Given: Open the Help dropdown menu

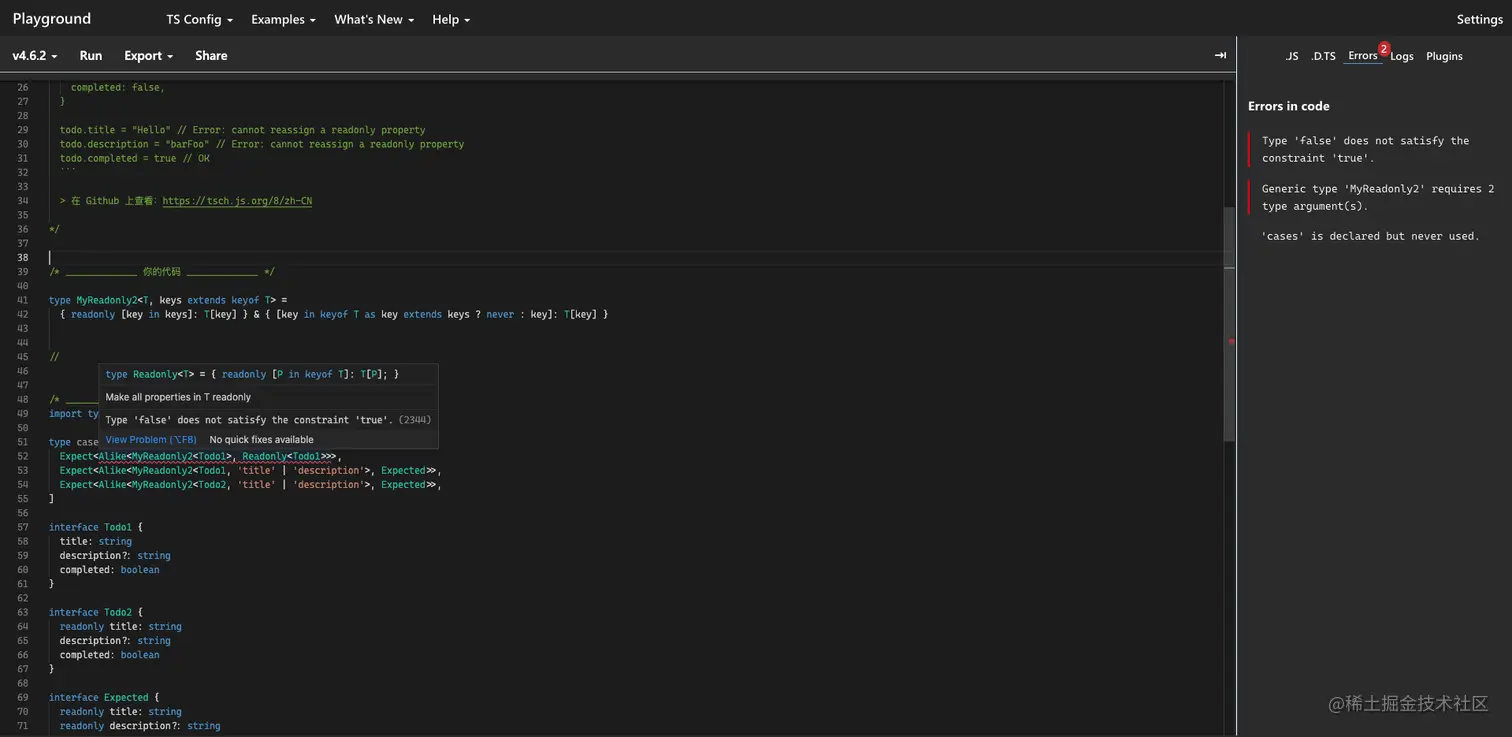Looking at the screenshot, I should [x=451, y=19].
